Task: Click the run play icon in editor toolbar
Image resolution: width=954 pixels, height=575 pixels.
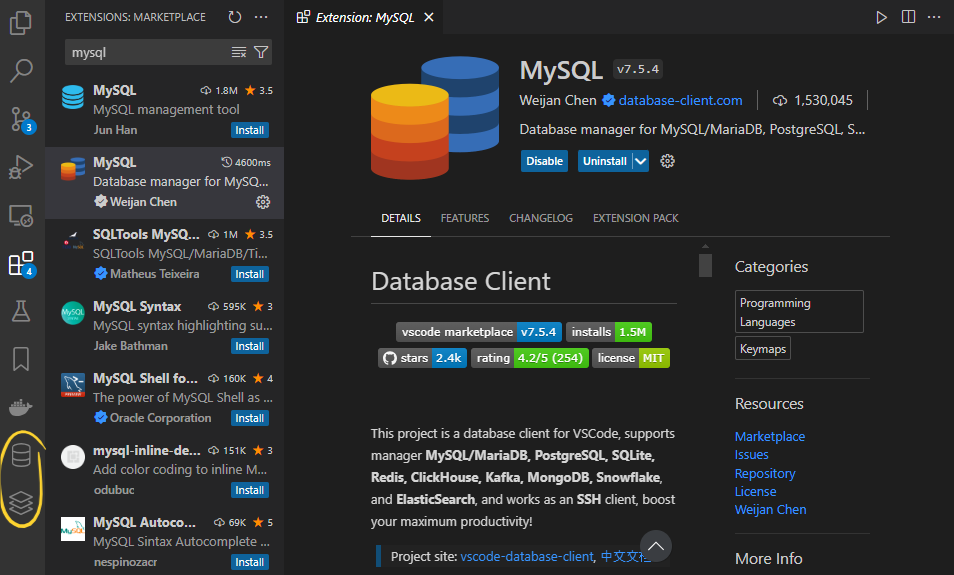Action: pos(881,17)
